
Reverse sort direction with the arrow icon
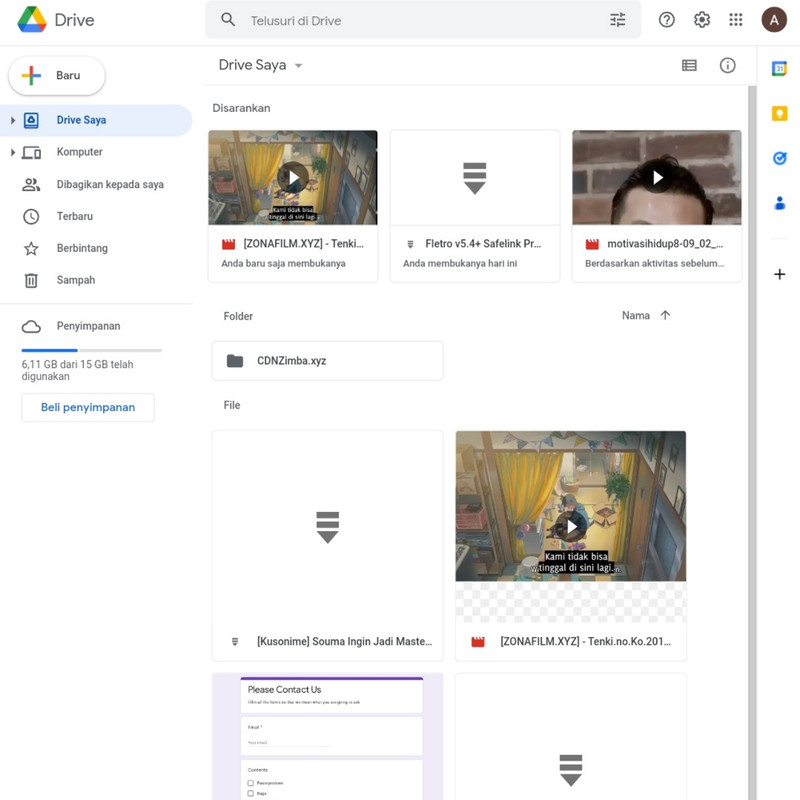(x=665, y=315)
